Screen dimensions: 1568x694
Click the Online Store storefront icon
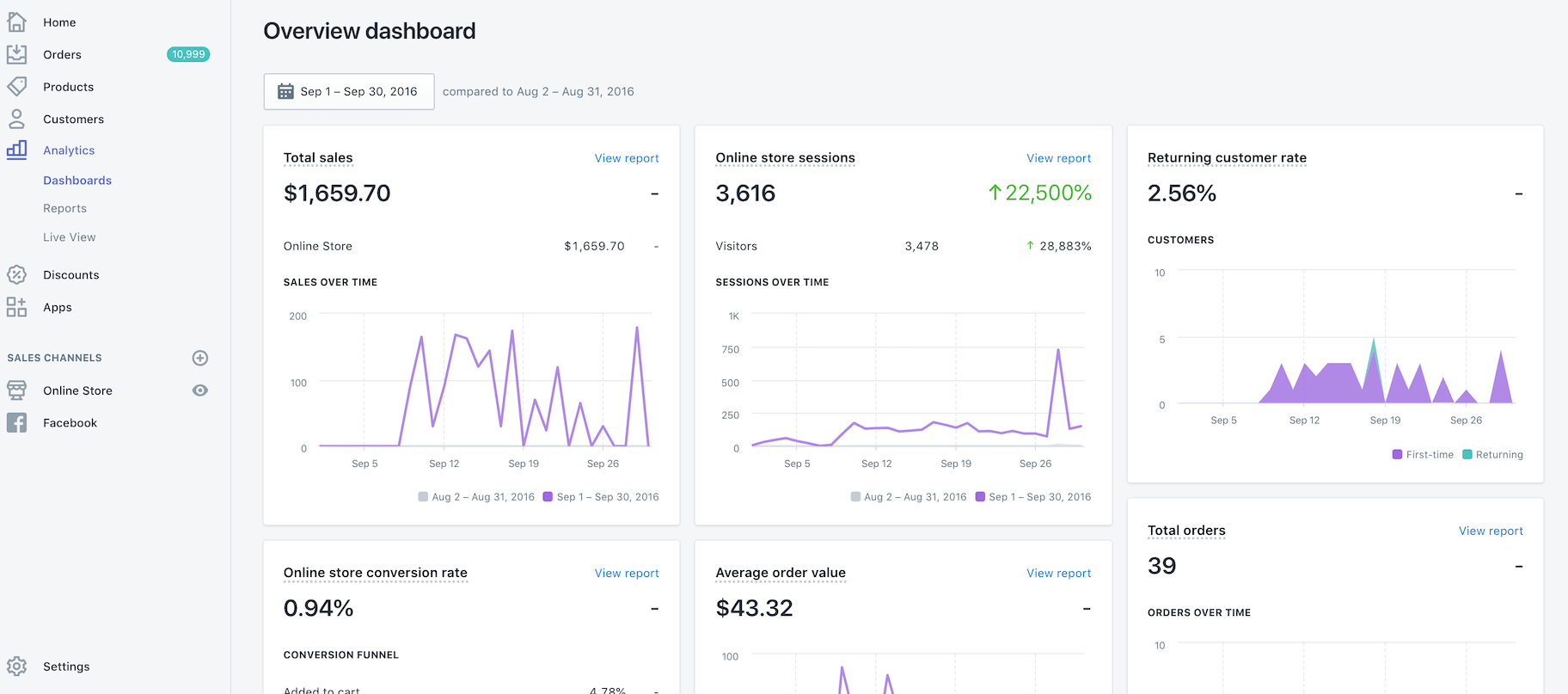click(16, 390)
